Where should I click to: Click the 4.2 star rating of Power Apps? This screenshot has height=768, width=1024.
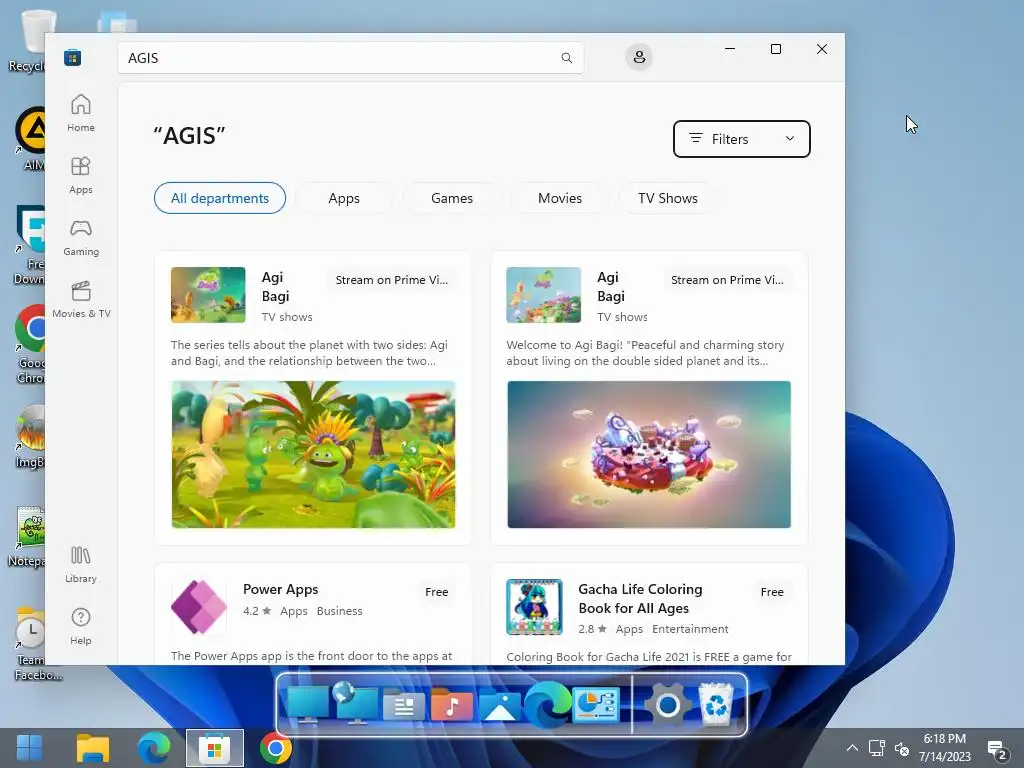(257, 611)
